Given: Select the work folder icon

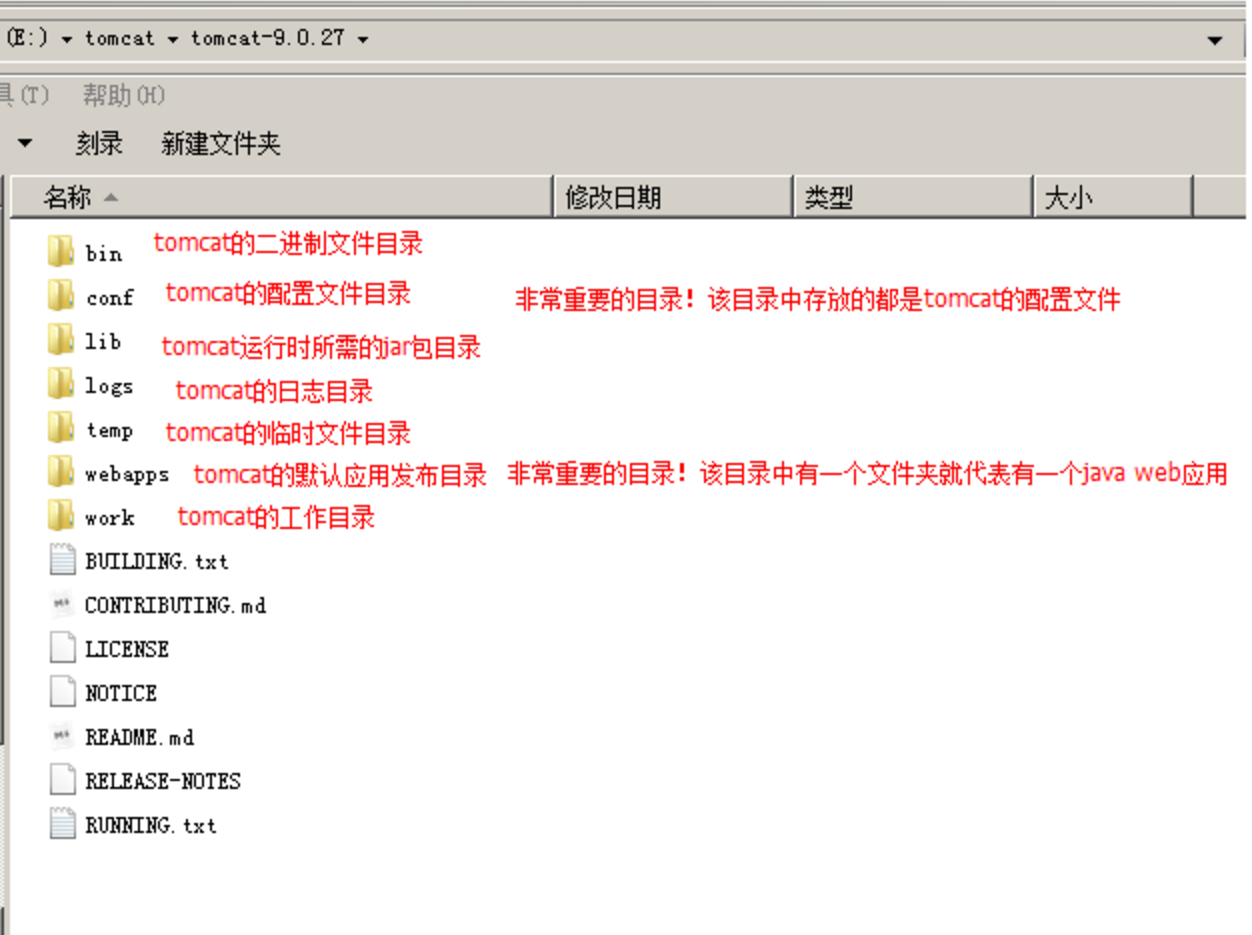Looking at the screenshot, I should (x=61, y=515).
